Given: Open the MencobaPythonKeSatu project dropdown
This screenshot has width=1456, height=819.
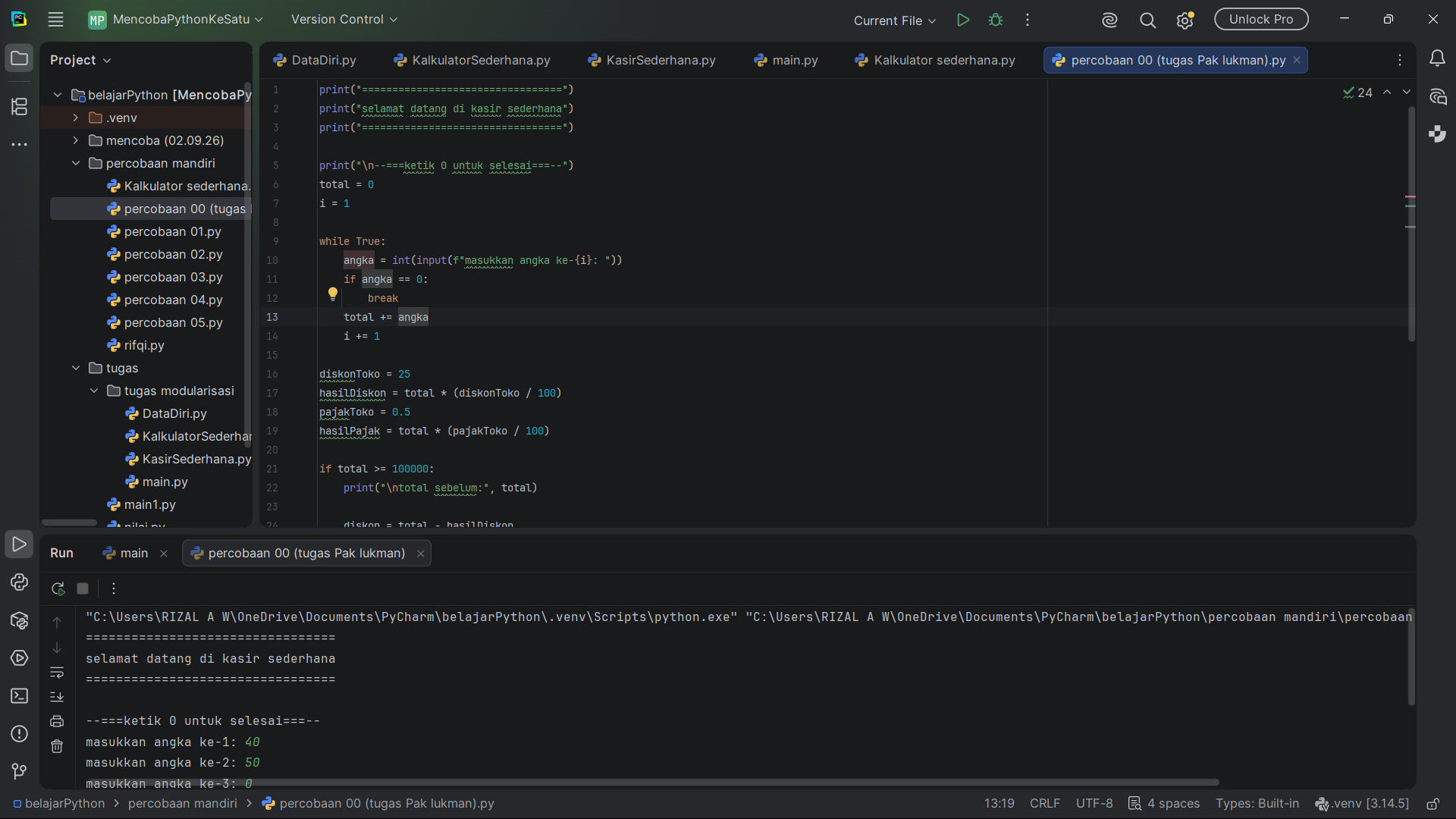Looking at the screenshot, I should tap(175, 20).
